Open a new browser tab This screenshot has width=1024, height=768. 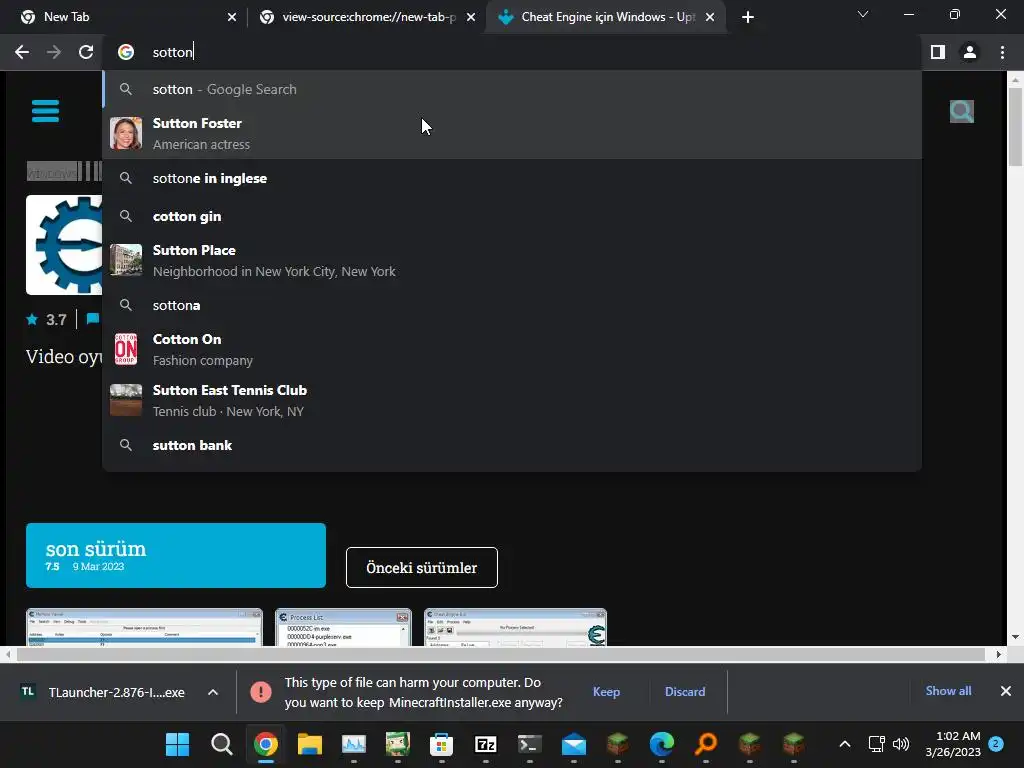[x=748, y=17]
